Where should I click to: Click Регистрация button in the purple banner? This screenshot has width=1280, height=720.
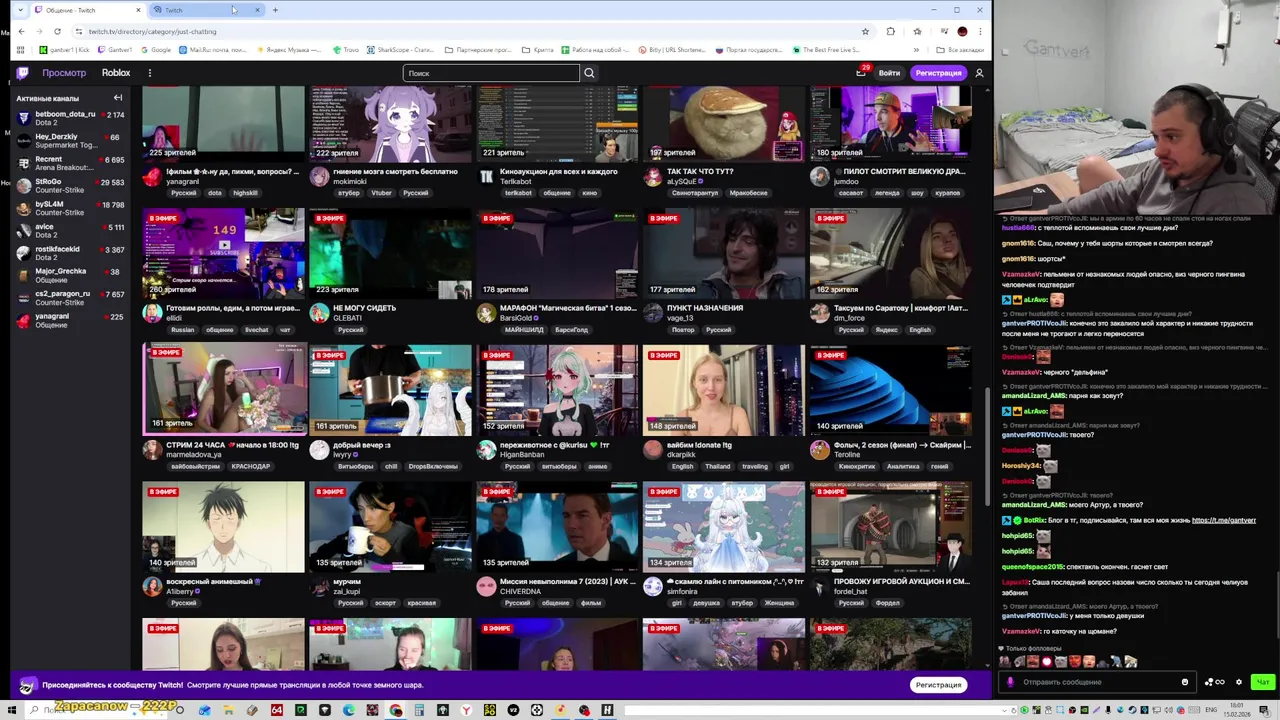tap(938, 685)
